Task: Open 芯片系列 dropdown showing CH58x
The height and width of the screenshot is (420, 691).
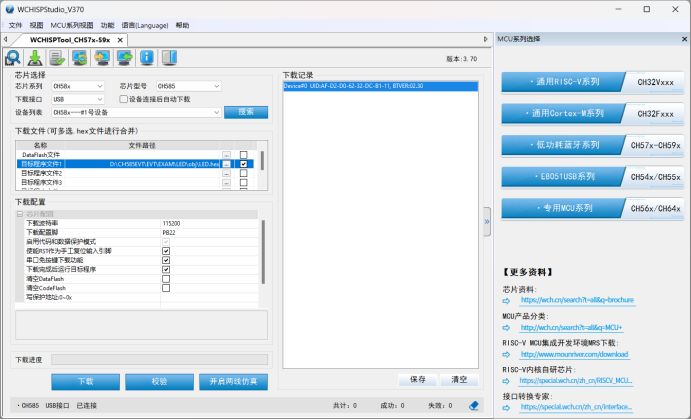Action: [x=78, y=86]
